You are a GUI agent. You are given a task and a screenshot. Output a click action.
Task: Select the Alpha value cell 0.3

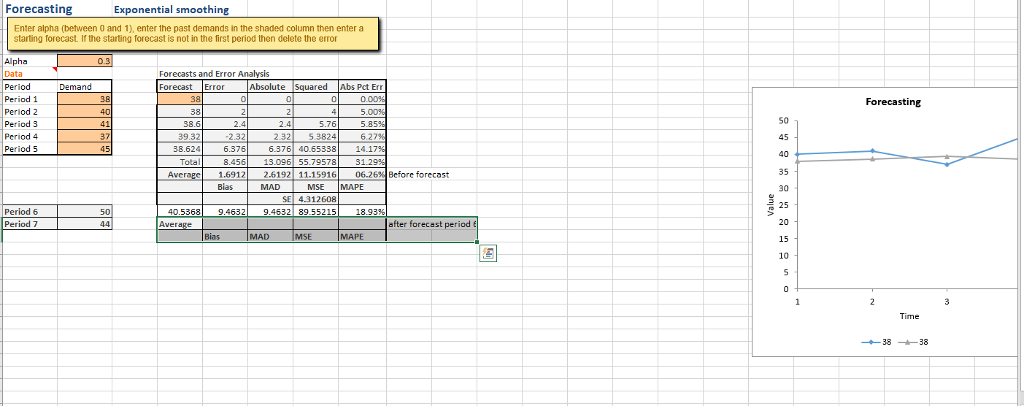pos(85,61)
